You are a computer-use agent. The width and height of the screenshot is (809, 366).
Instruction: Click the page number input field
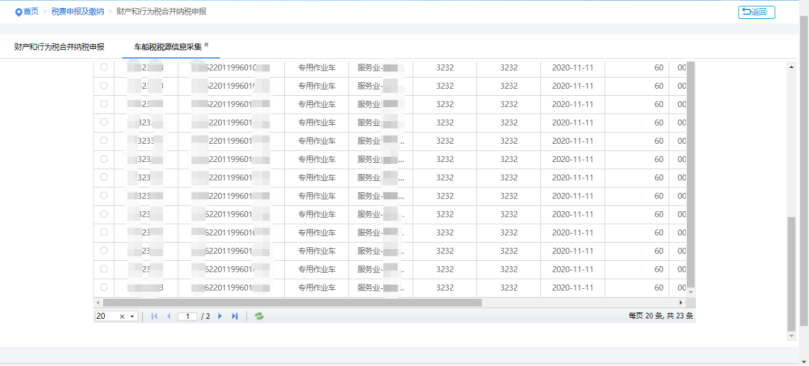(187, 316)
